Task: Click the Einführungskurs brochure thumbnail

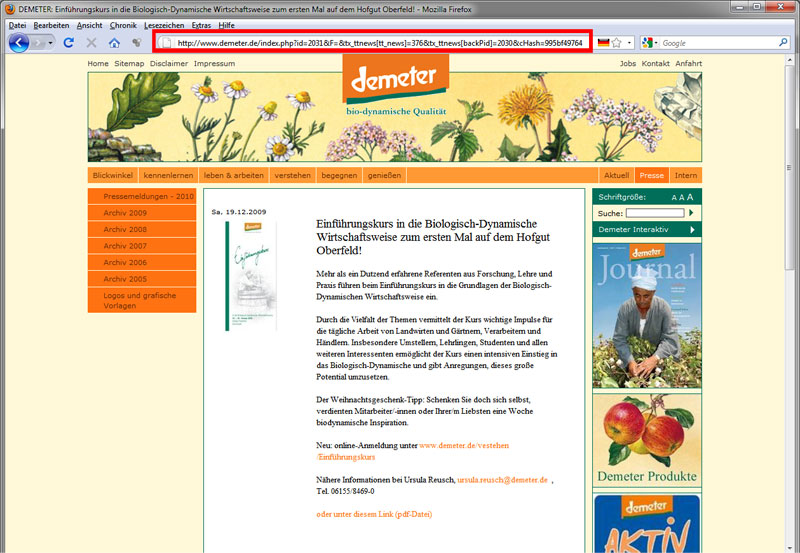Action: (251, 276)
